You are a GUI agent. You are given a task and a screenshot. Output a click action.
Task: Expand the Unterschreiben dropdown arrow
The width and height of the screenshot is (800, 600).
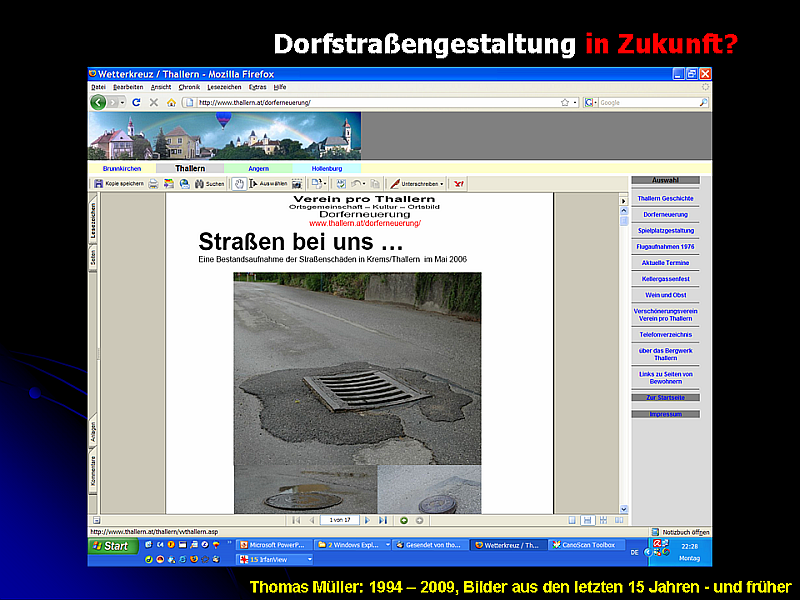click(442, 184)
